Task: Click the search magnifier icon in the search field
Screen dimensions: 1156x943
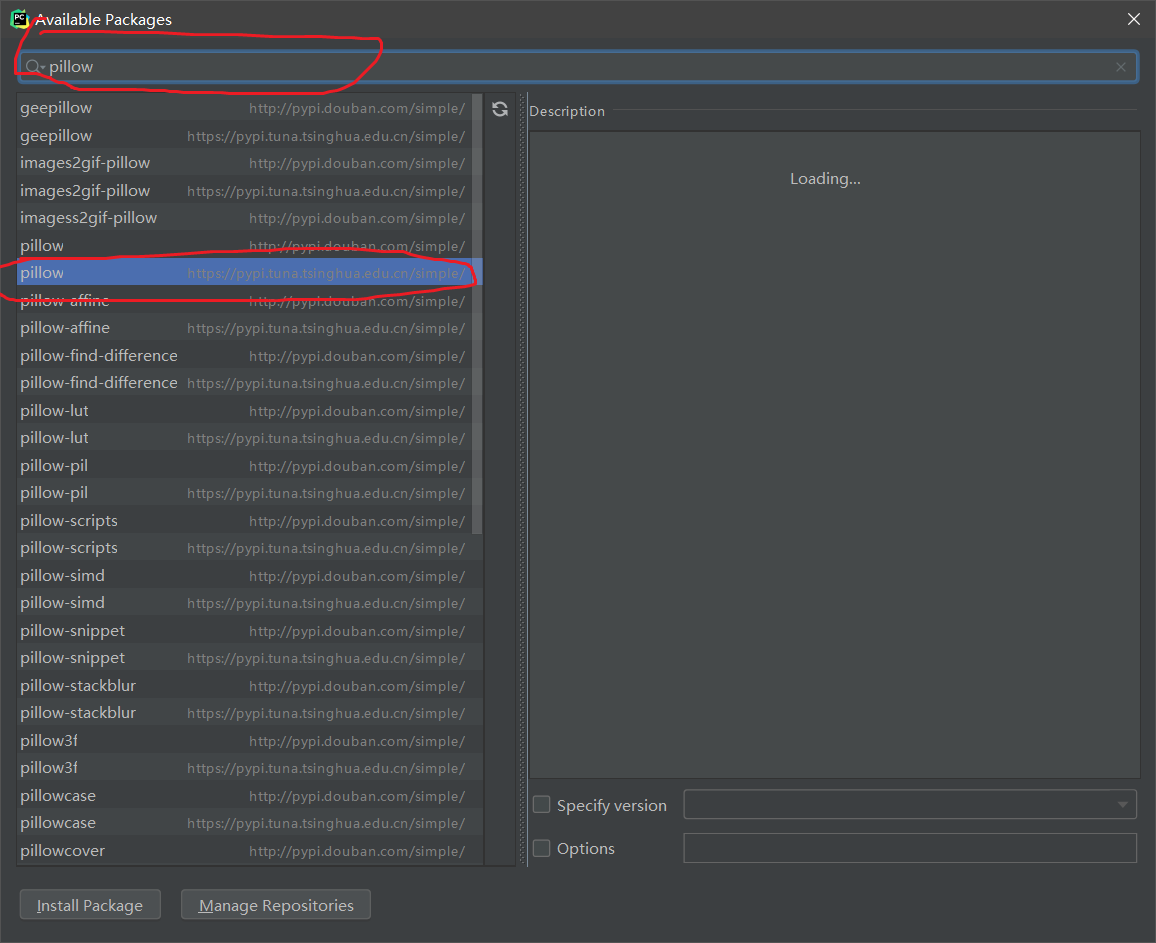Action: tap(33, 67)
